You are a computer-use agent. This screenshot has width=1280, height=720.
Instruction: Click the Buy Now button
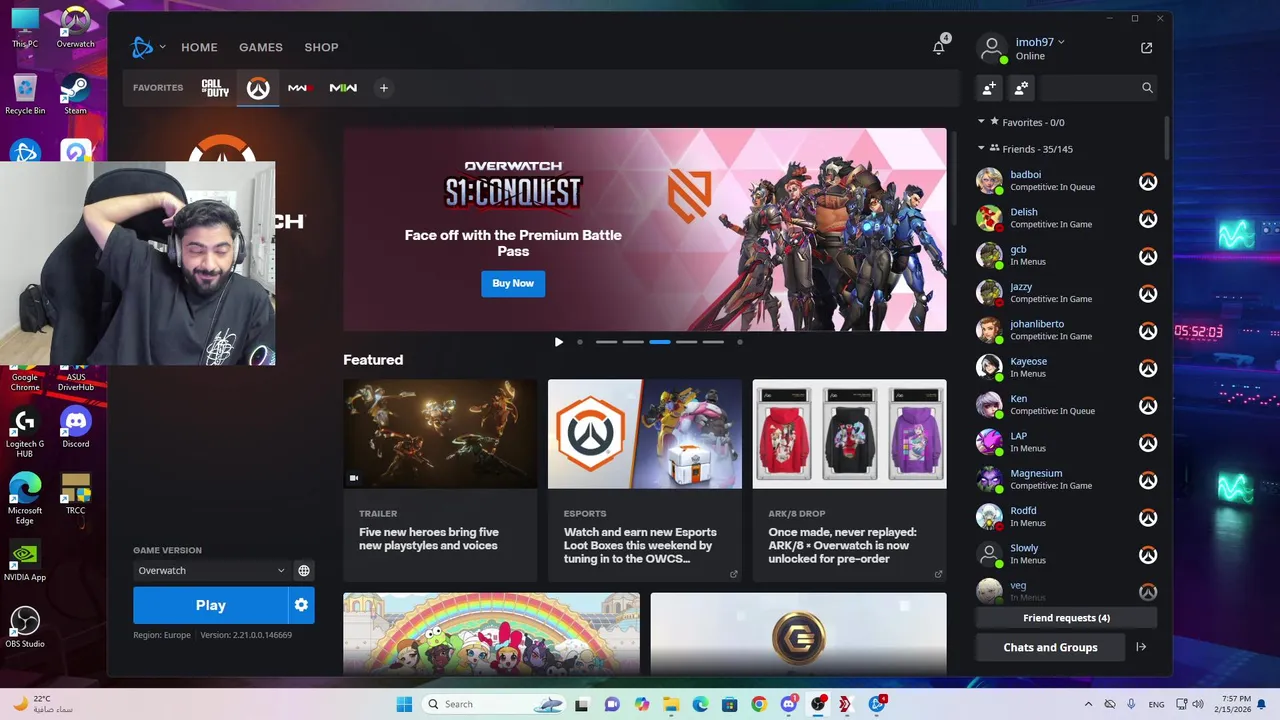coord(513,283)
